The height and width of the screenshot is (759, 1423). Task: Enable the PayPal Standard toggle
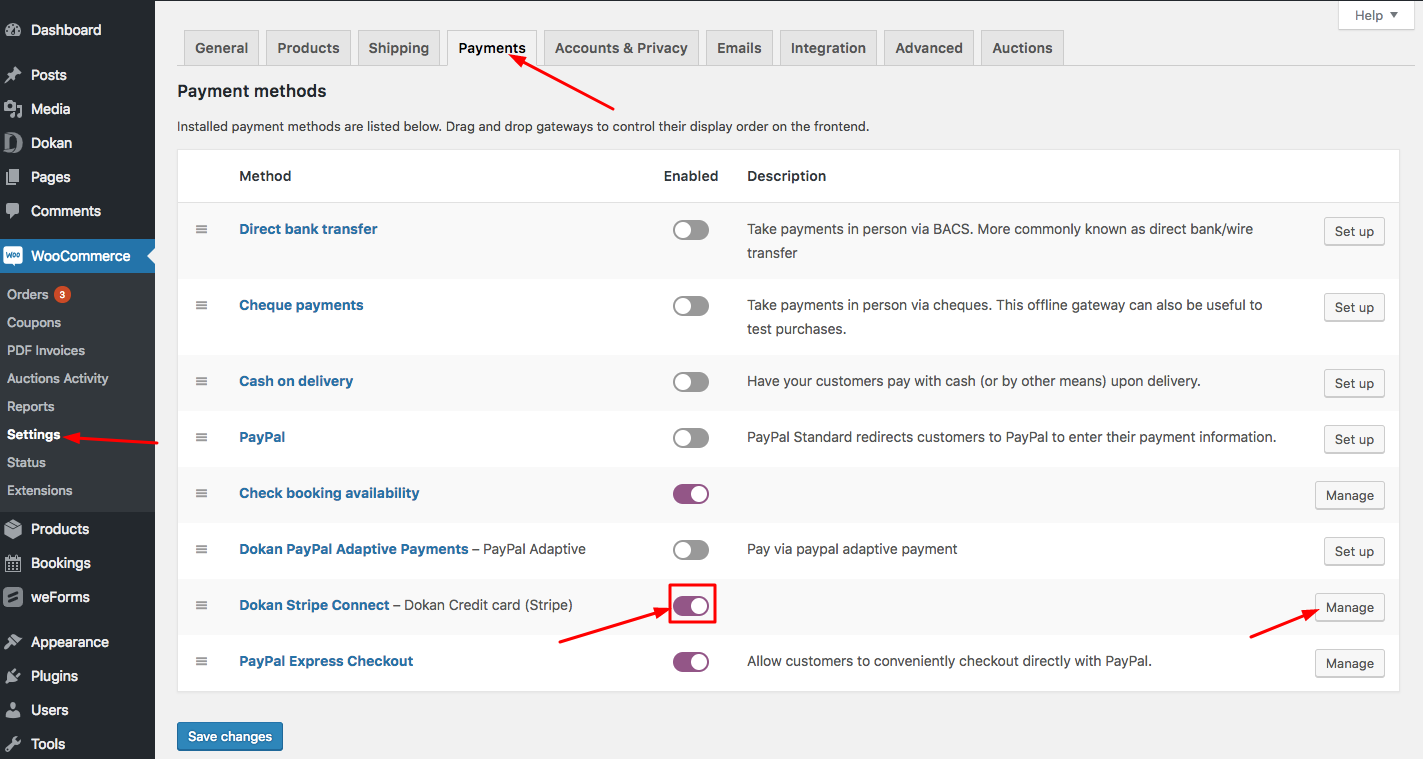pyautogui.click(x=690, y=438)
